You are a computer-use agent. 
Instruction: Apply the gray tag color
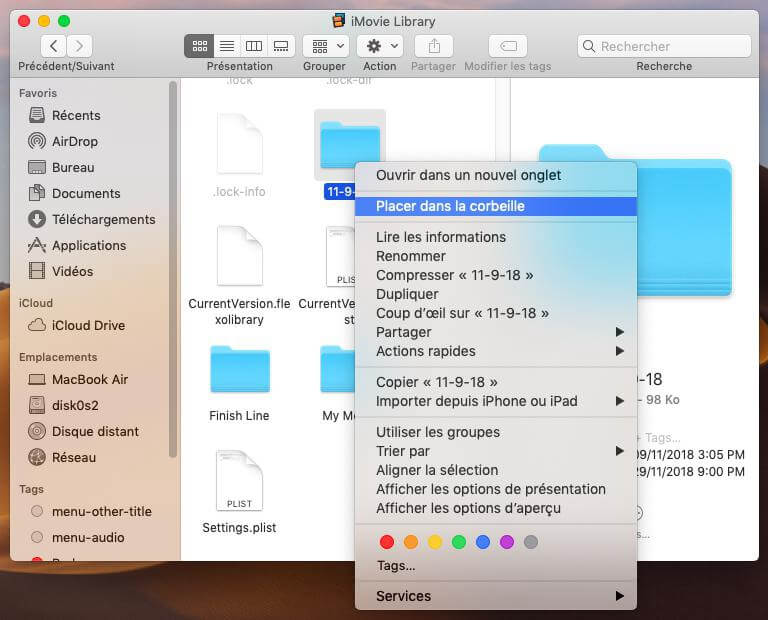coord(531,542)
